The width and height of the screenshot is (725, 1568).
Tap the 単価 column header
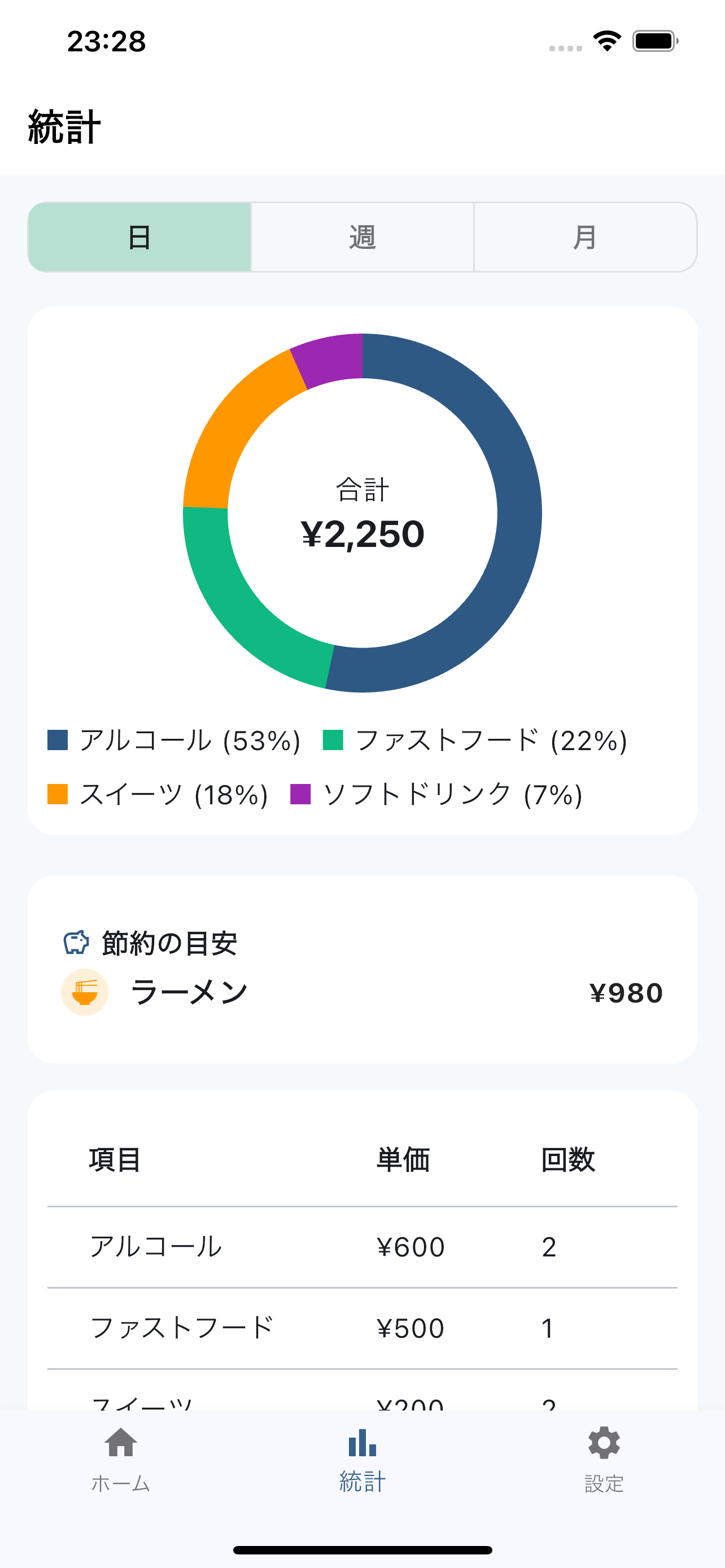point(403,1159)
